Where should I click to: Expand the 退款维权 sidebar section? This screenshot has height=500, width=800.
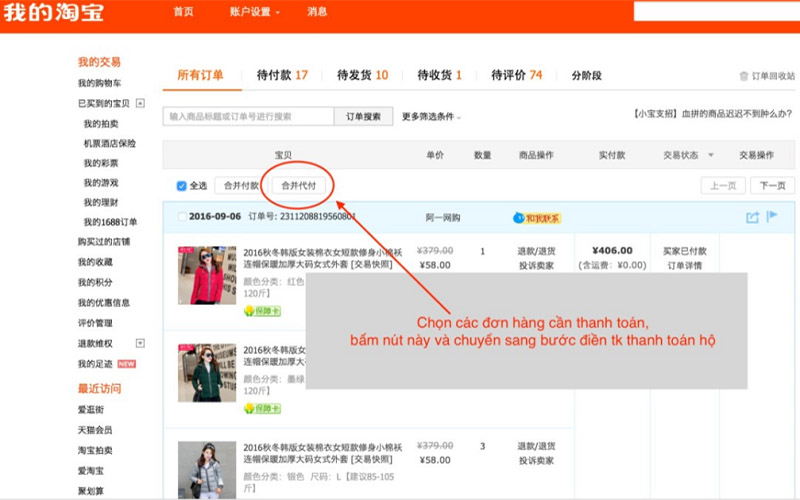140,343
